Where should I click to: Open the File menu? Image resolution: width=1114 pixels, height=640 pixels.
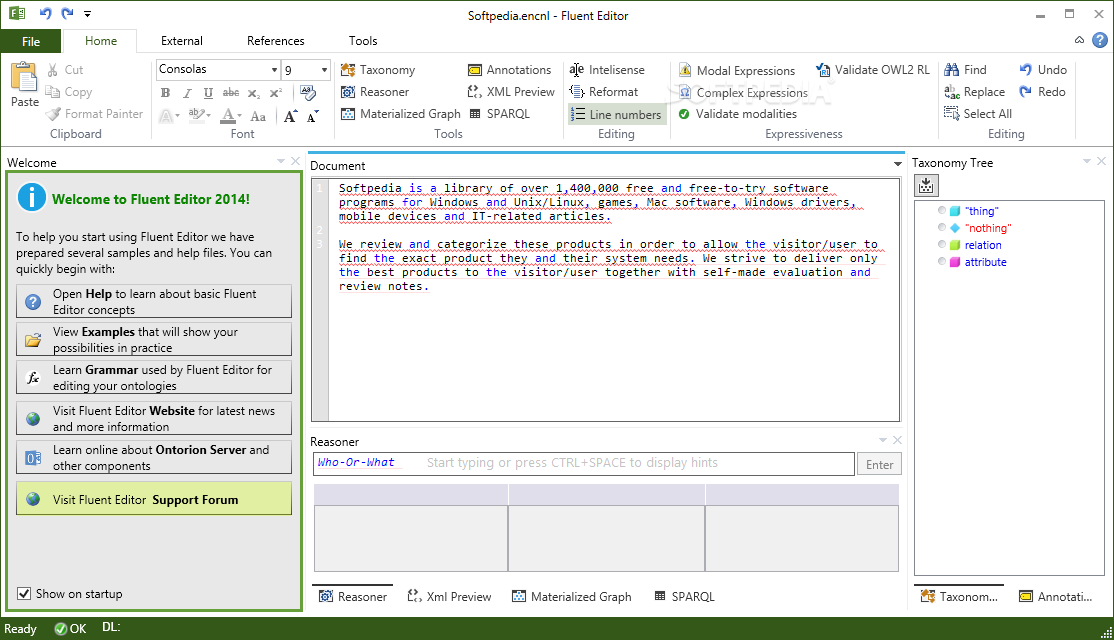point(31,41)
